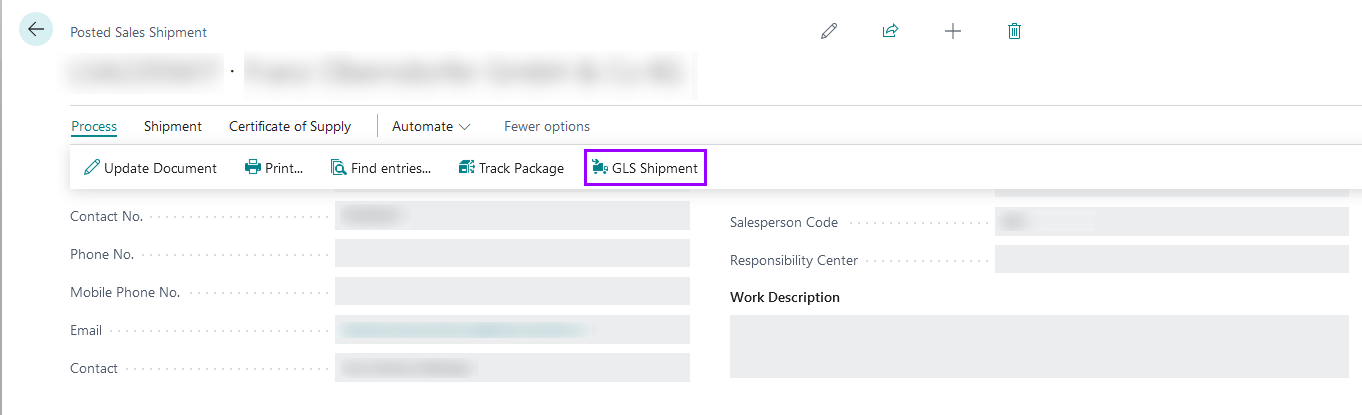Click the Responsibility Center field
Screen dimensions: 1362x415
click(x=1172, y=260)
